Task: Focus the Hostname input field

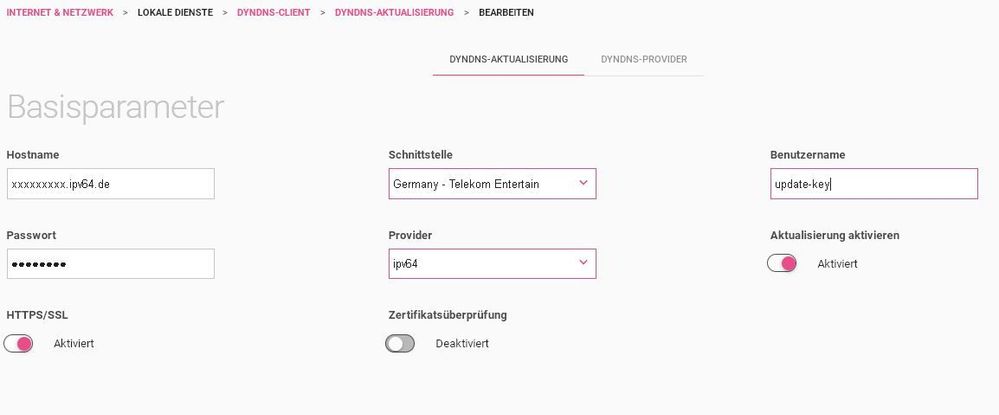Action: [111, 184]
